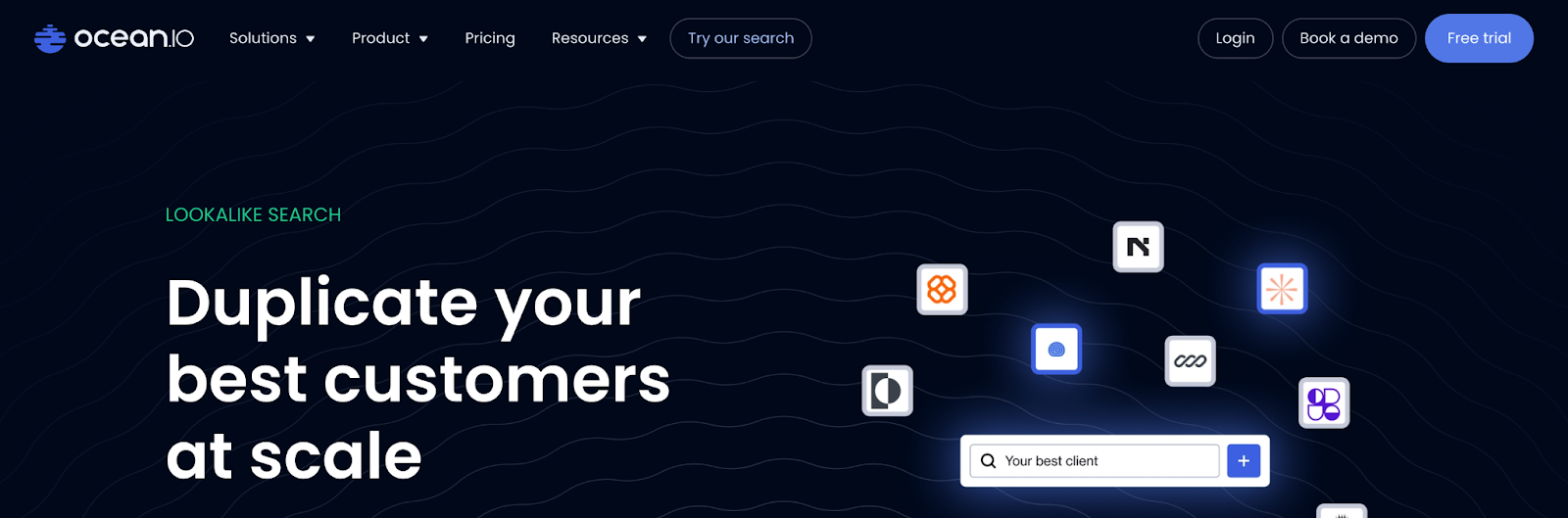This screenshot has height=518, width=1568.
Task: Click the black N company logo tile
Action: tap(1138, 247)
